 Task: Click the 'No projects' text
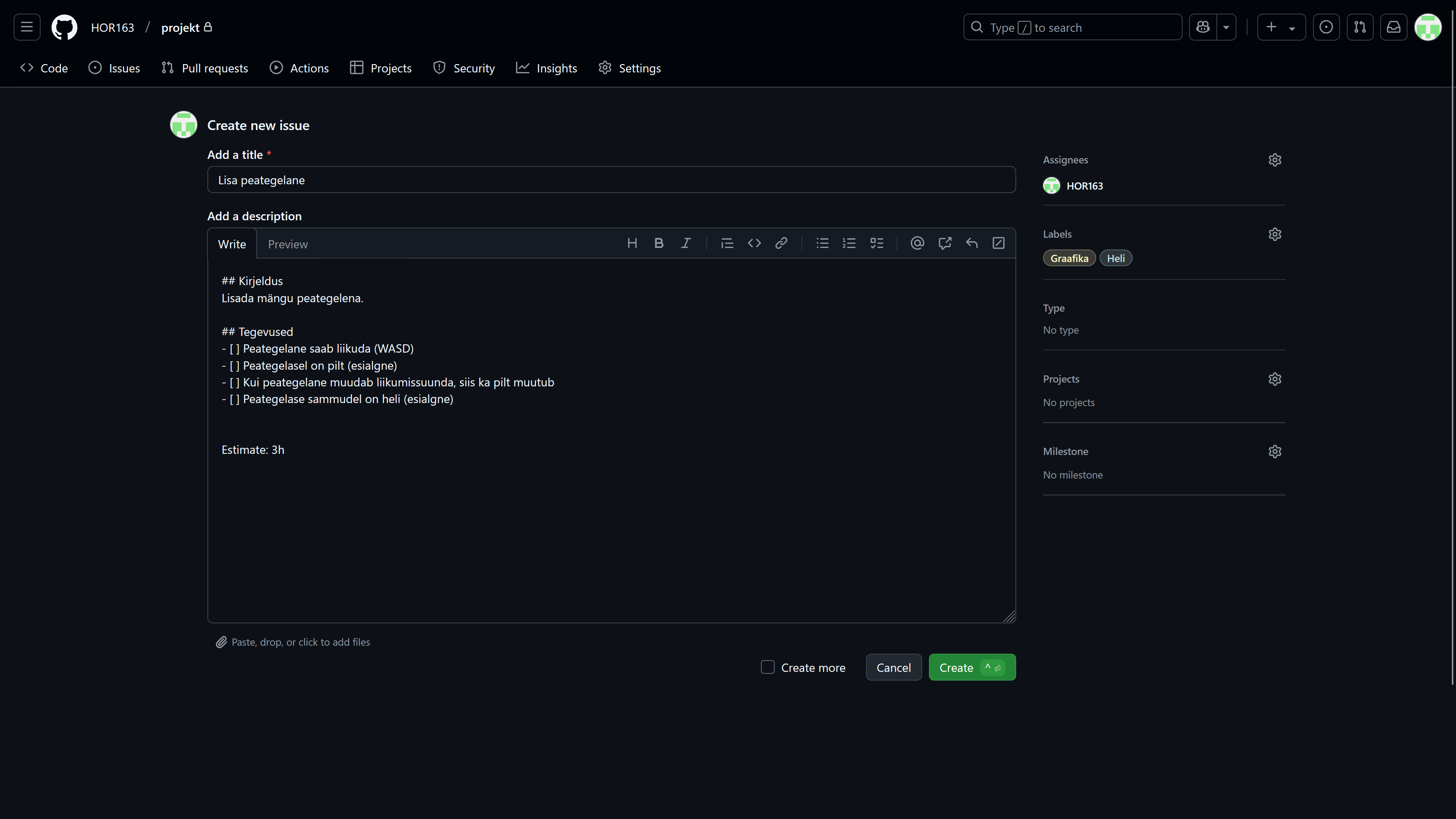pyautogui.click(x=1069, y=402)
